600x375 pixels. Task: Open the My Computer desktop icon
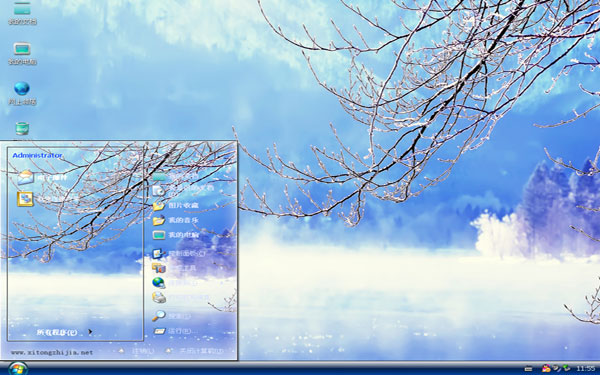tap(22, 54)
